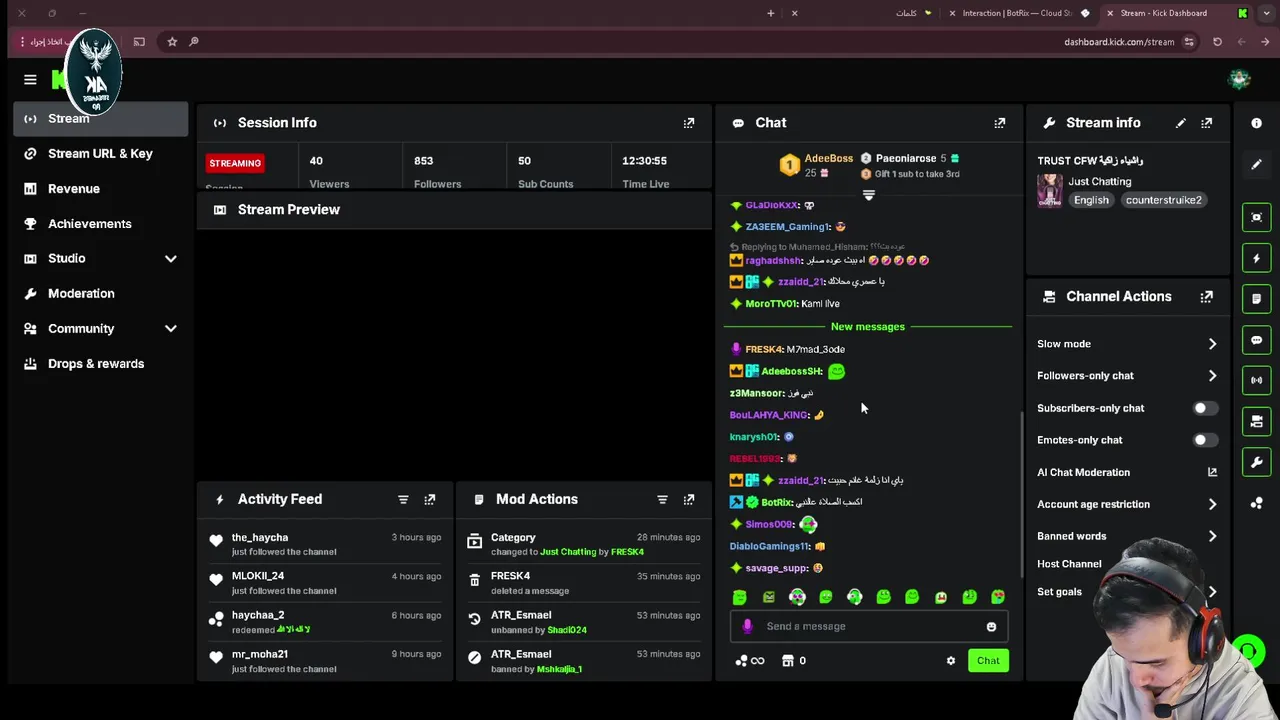Click the_haycha in Activity Feed

tap(260, 538)
